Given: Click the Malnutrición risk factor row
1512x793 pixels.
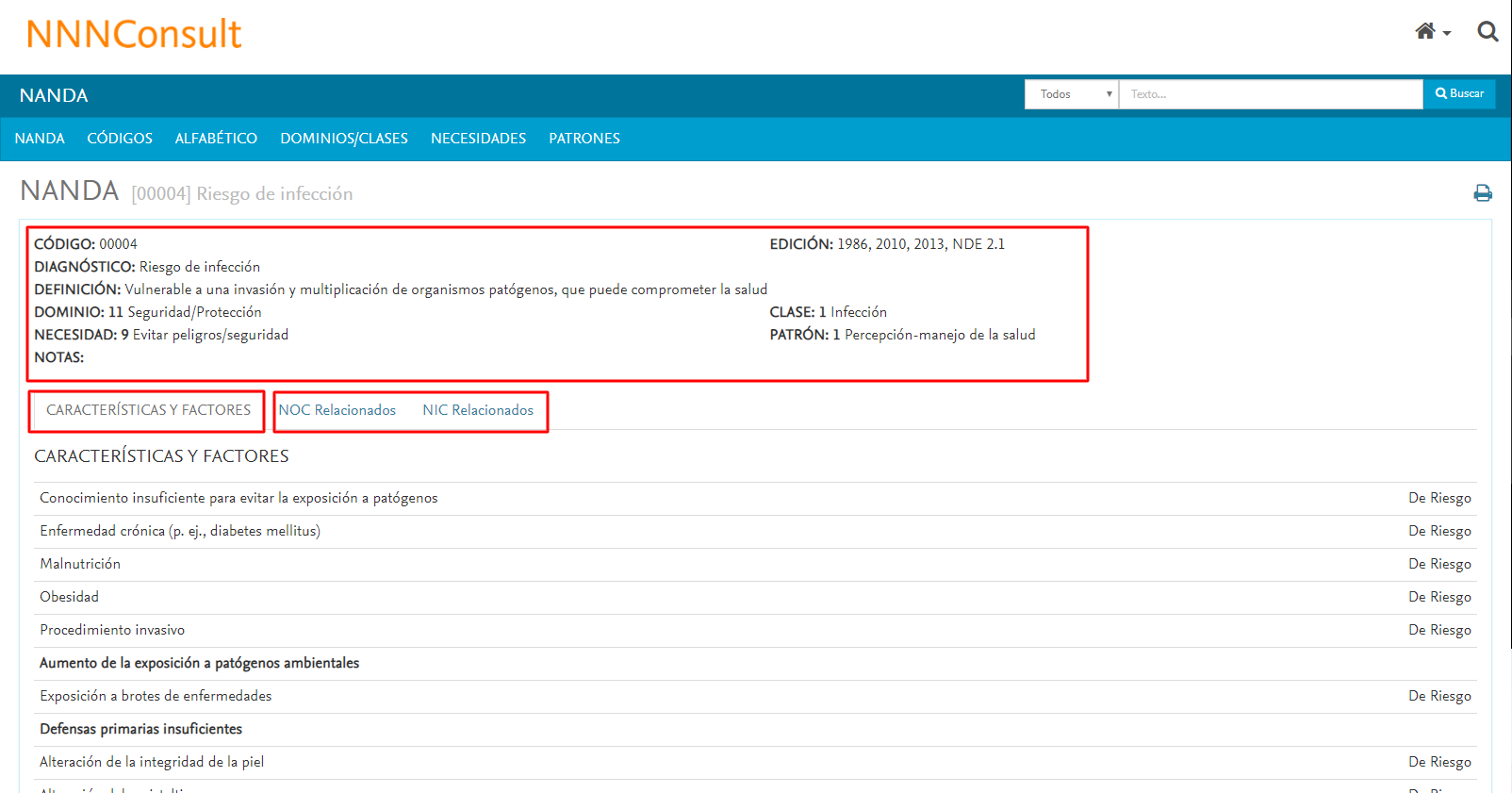Looking at the screenshot, I should 80,564.
